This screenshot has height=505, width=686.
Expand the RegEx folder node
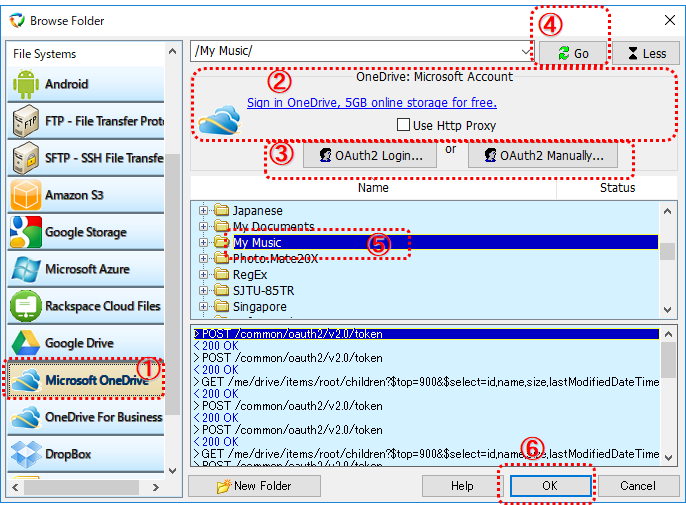(203, 274)
